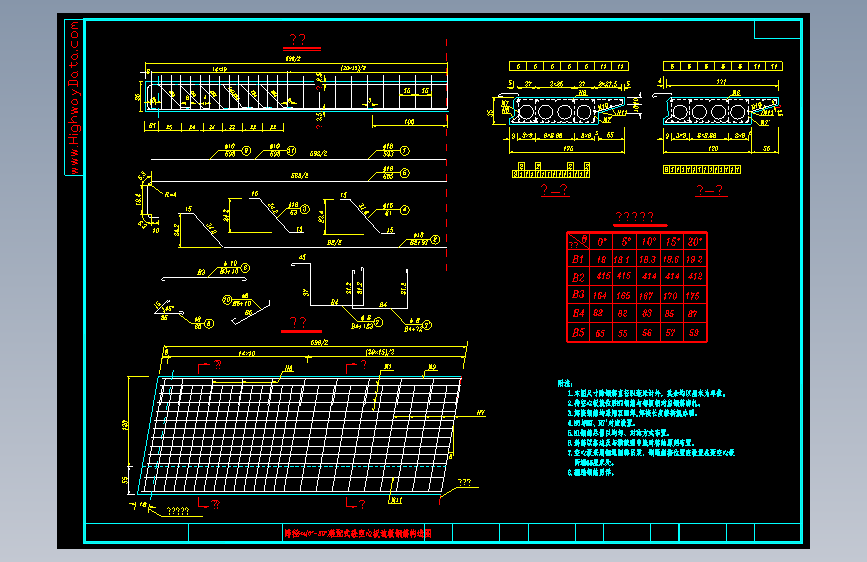Select the 100 dimension below the top elevation view

point(409,122)
